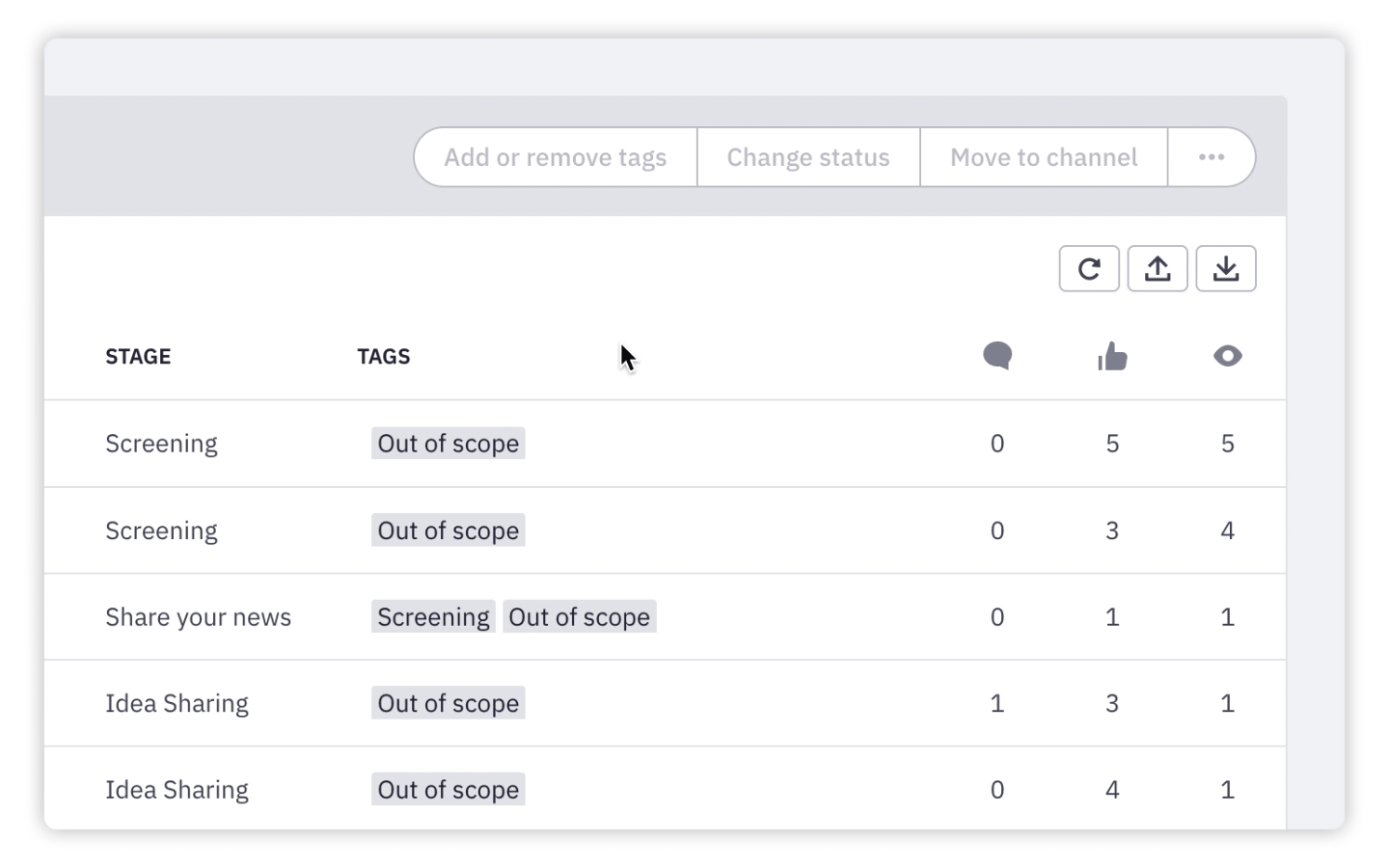
Task: Click Out of scope tag in Share your news row
Action: [580, 617]
